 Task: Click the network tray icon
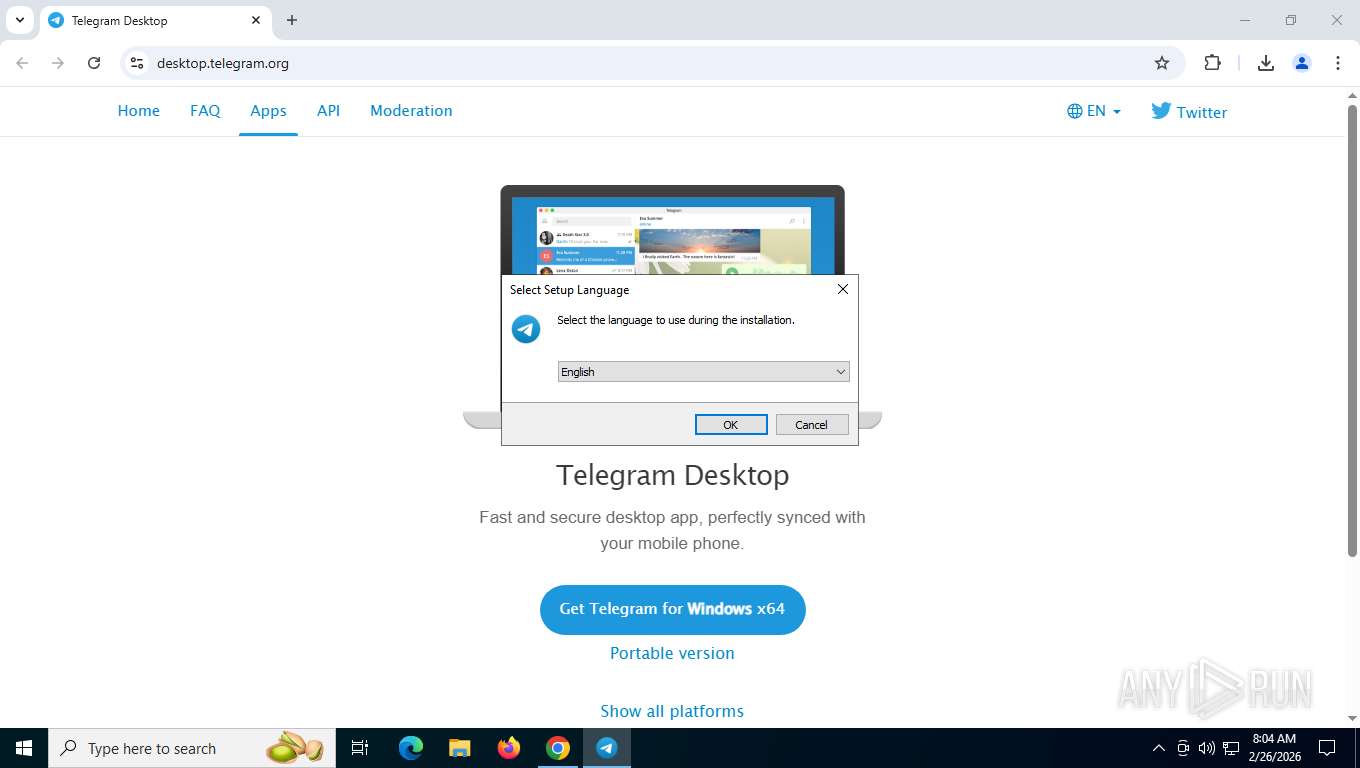[1231, 748]
